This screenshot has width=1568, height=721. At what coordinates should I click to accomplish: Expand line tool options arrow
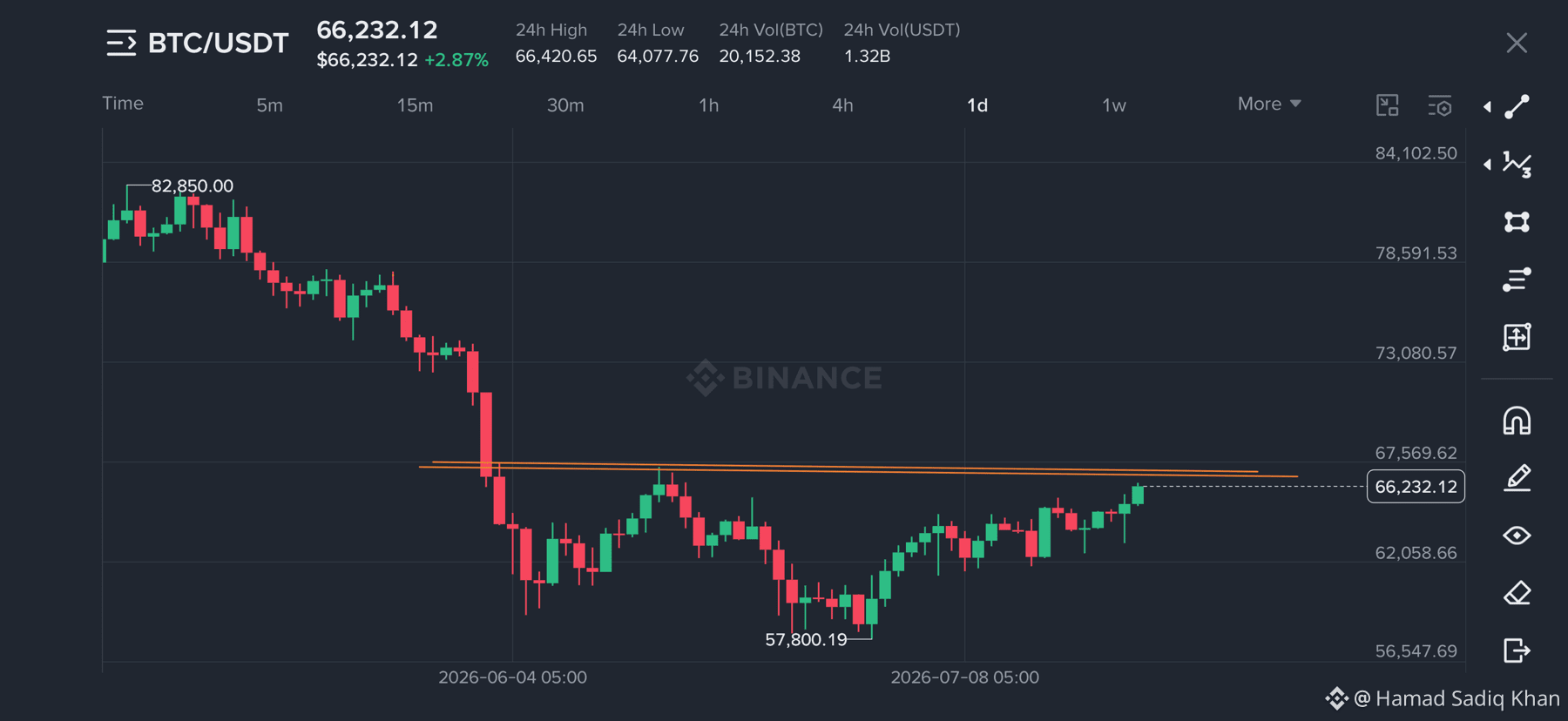tap(1487, 107)
